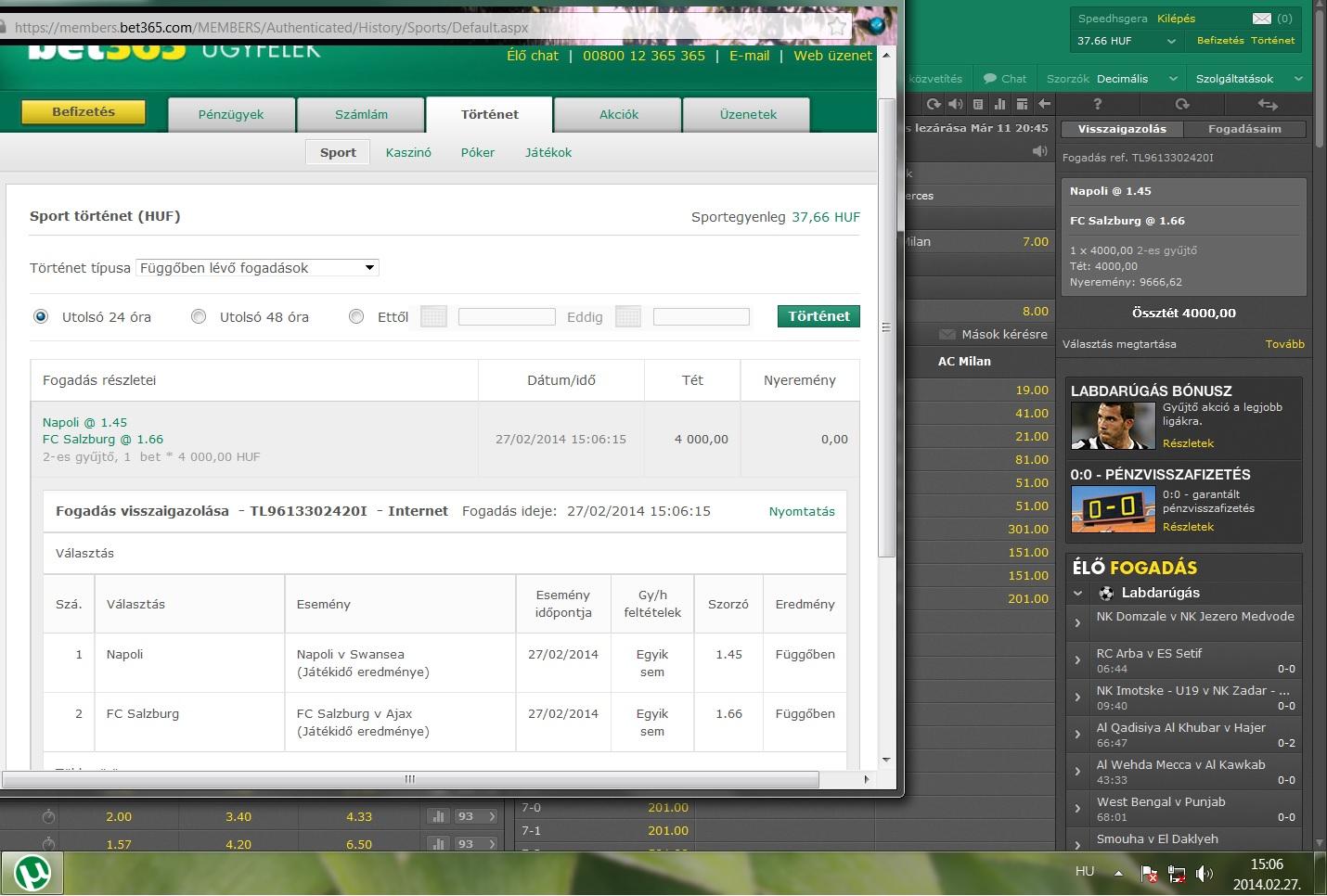Click the layout table icon in the dark toolbar

point(1022,104)
